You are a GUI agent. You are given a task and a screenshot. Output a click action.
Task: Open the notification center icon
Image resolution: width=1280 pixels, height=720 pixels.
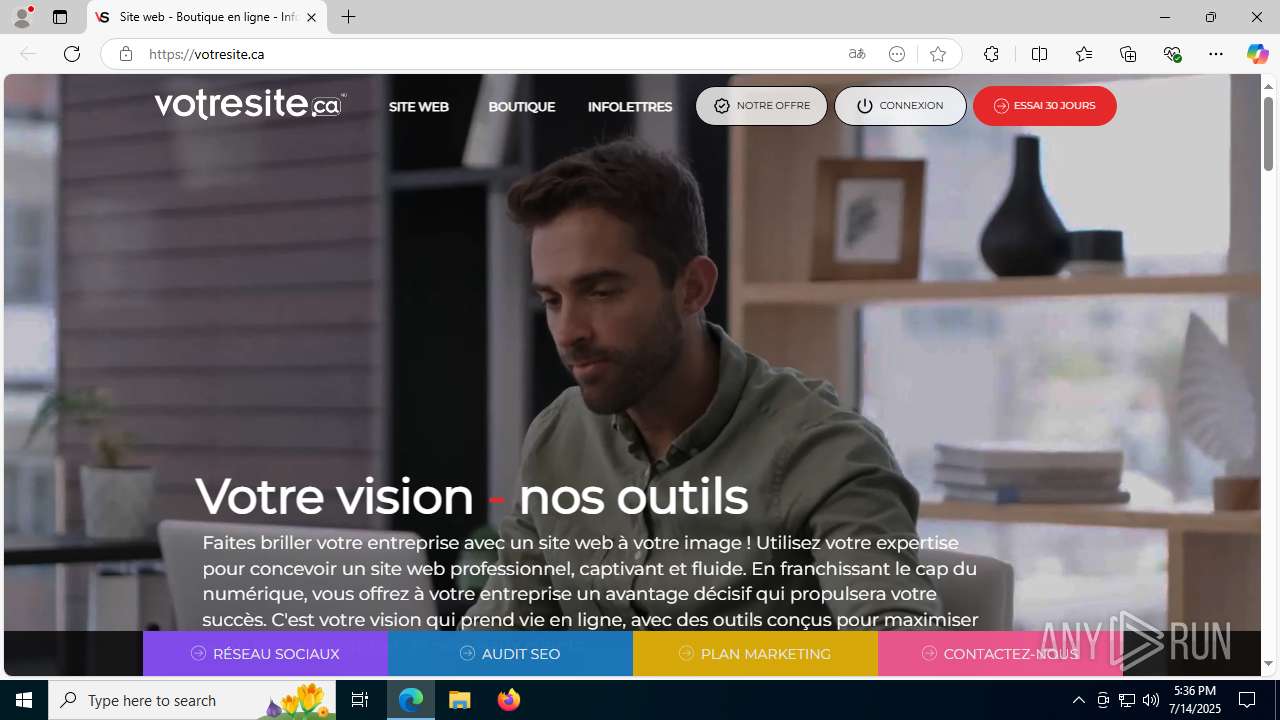1247,700
